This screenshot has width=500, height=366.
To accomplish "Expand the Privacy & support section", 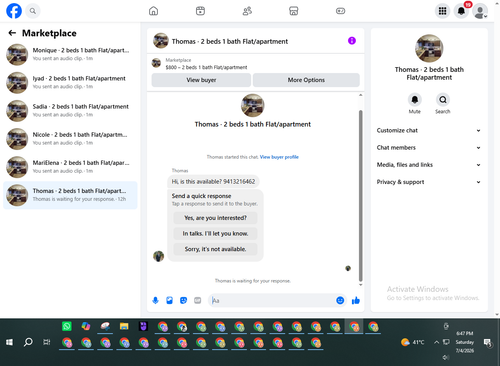I will pos(429,182).
